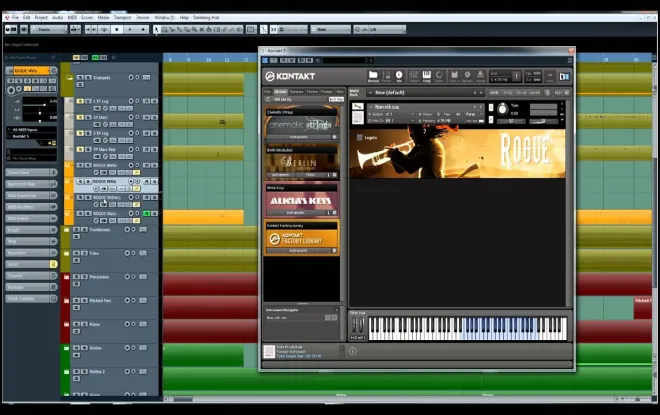Toggle the Cycle loop button in transport

pyautogui.click(x=104, y=29)
